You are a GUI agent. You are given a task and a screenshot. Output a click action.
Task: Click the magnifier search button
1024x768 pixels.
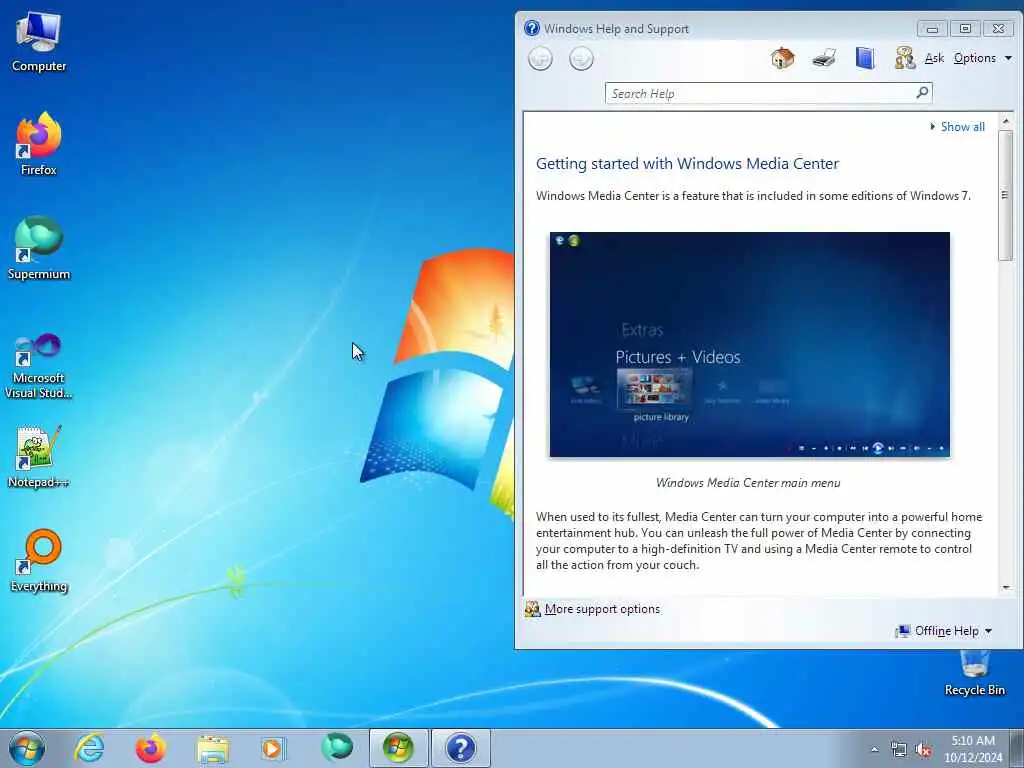tap(923, 93)
